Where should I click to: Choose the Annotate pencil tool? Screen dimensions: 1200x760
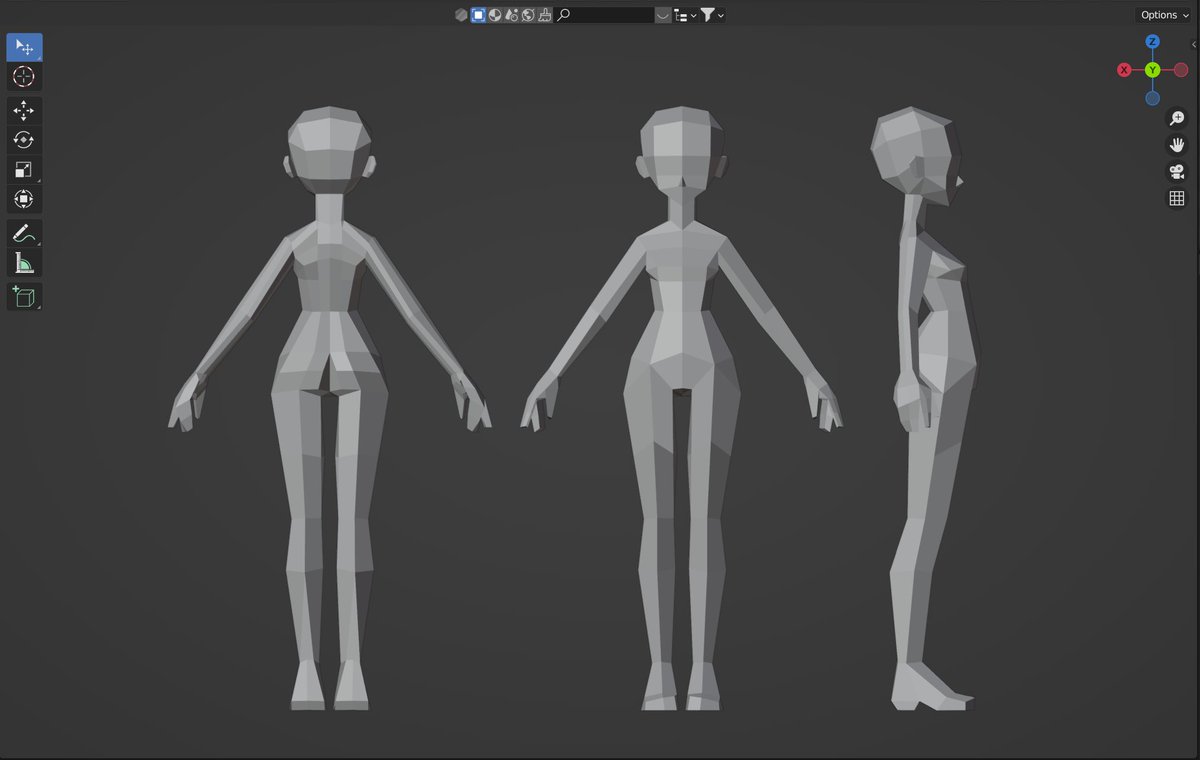coord(24,234)
